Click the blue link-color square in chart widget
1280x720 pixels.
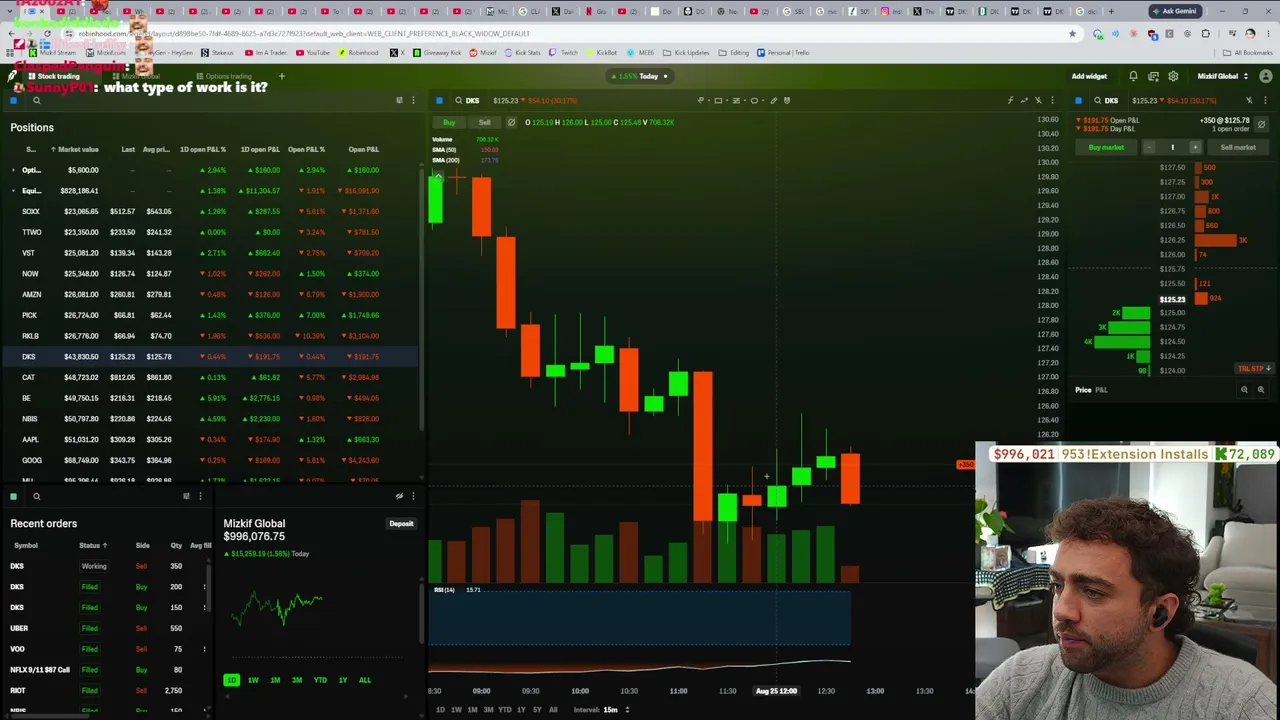coord(439,100)
